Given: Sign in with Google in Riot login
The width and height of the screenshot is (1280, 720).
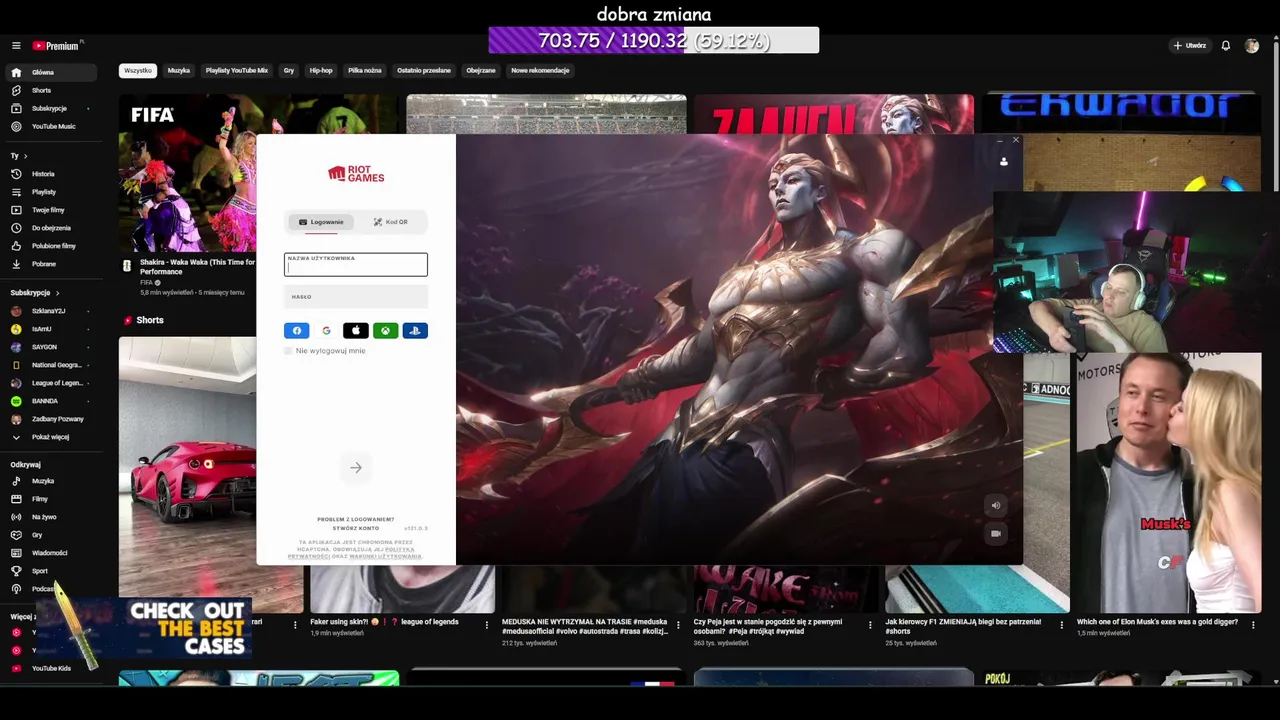Looking at the screenshot, I should 326,331.
